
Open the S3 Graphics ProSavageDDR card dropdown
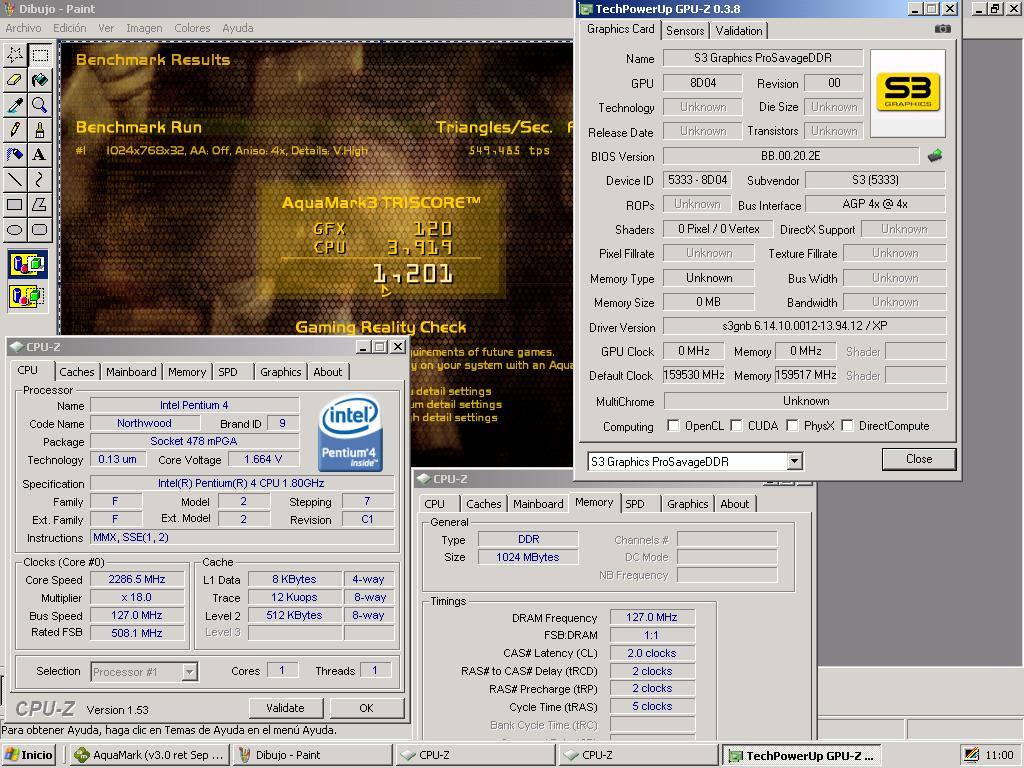click(x=793, y=461)
